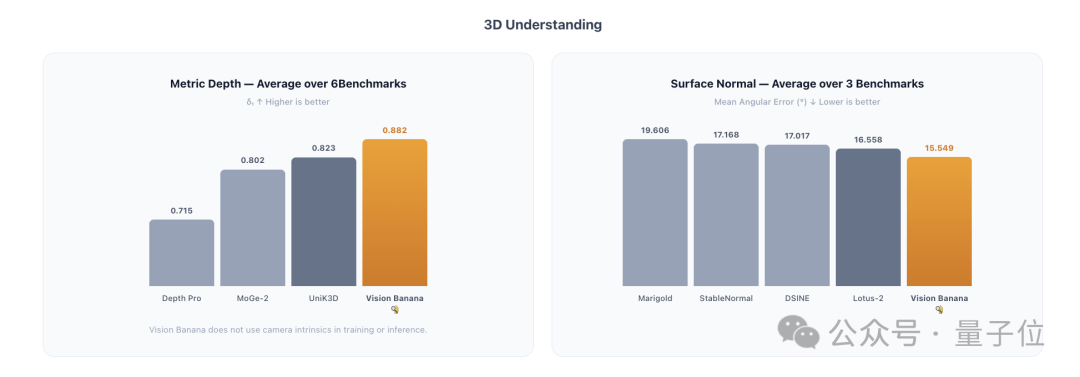Image resolution: width=1080 pixels, height=377 pixels.
Task: Select the Depth Pro bar in Metric Depth
Action: [x=181, y=253]
